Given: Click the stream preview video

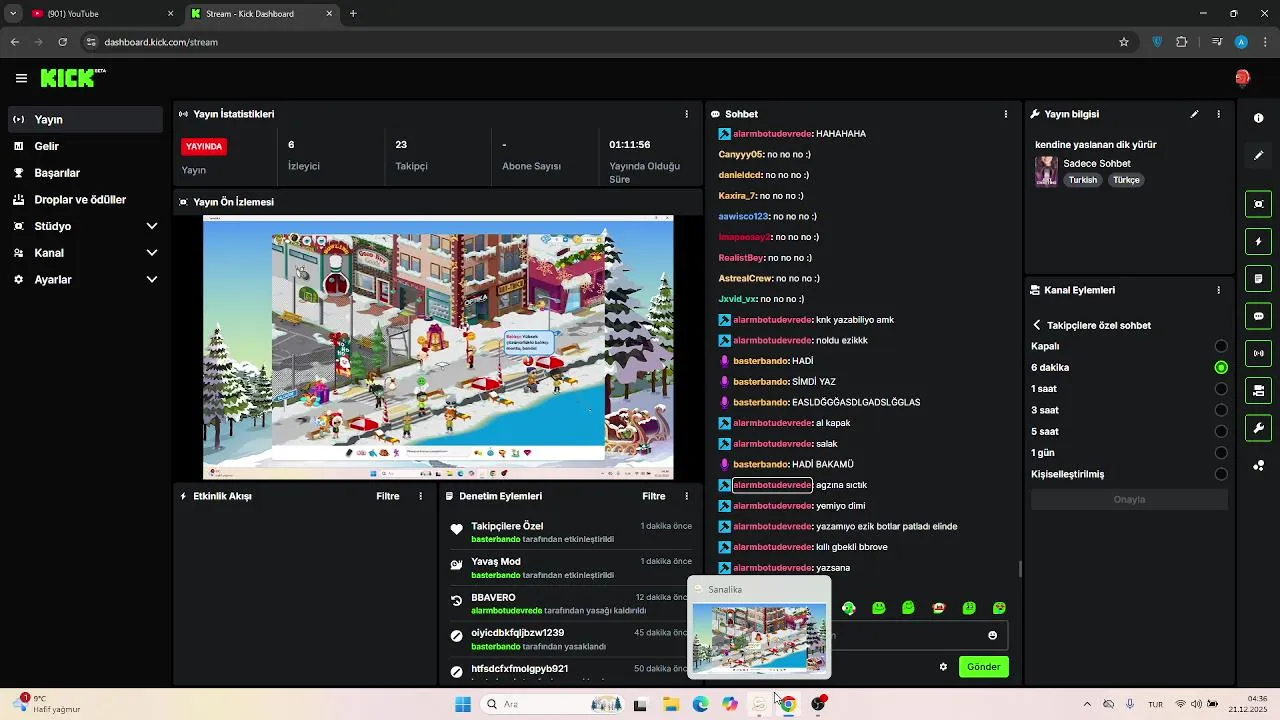Looking at the screenshot, I should (438, 347).
